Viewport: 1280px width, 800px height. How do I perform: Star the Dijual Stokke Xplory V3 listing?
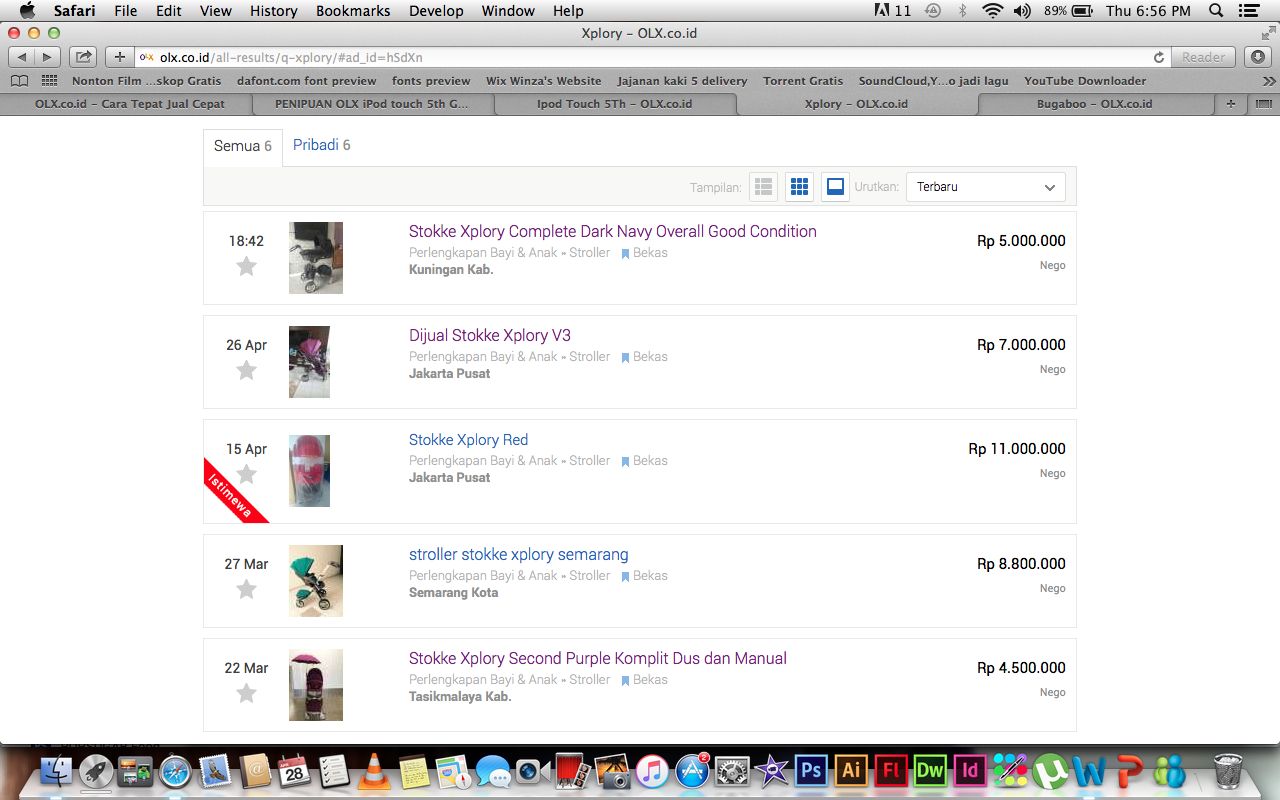click(246, 370)
